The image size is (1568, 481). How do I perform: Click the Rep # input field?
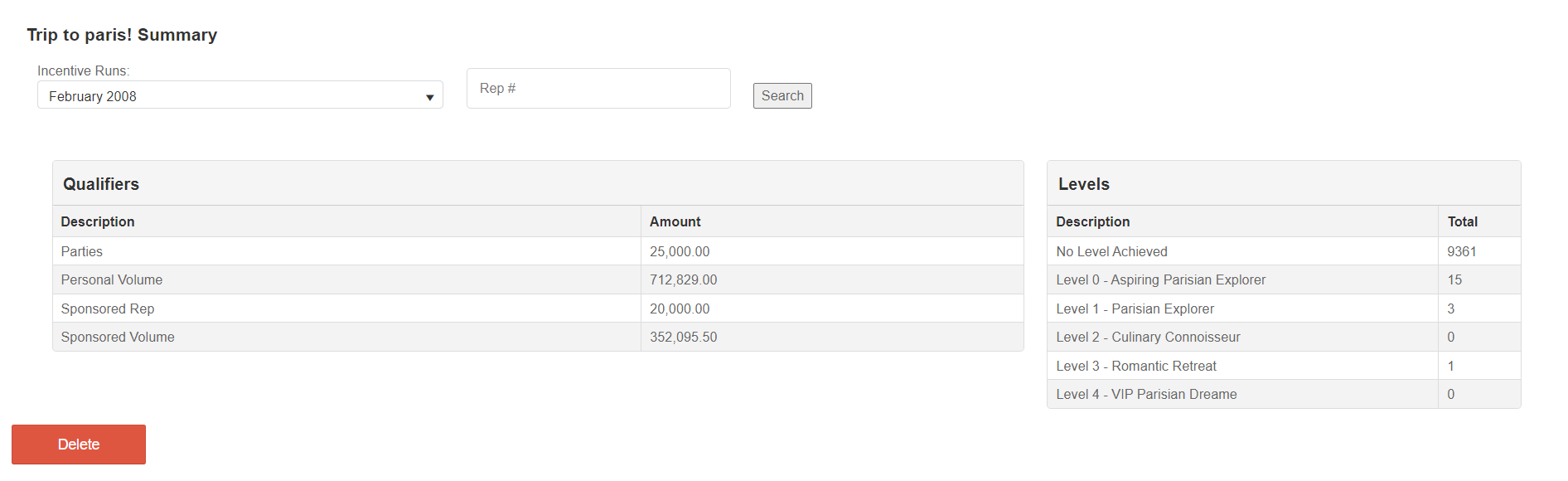[x=598, y=89]
